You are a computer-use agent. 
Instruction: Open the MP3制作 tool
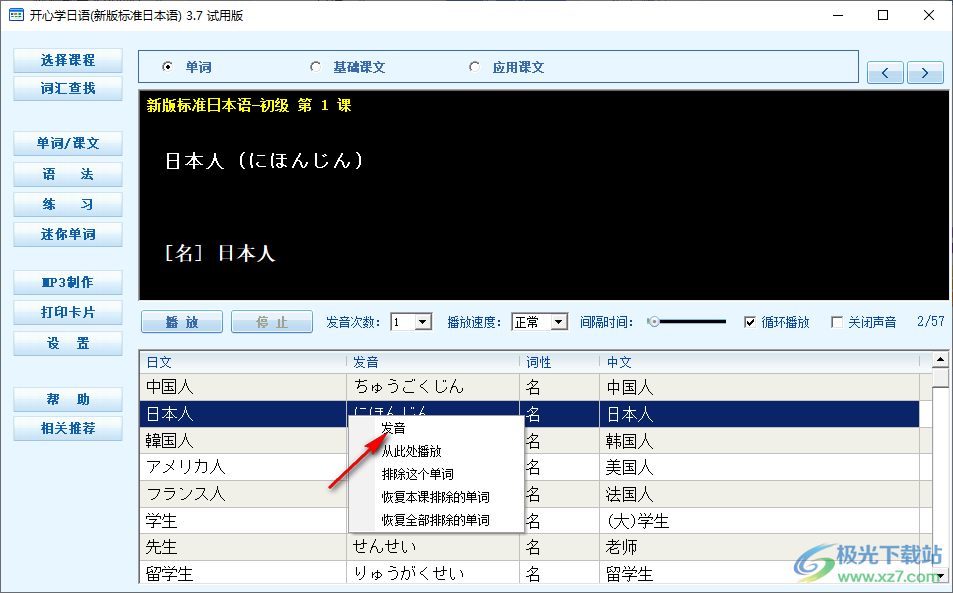pyautogui.click(x=68, y=283)
